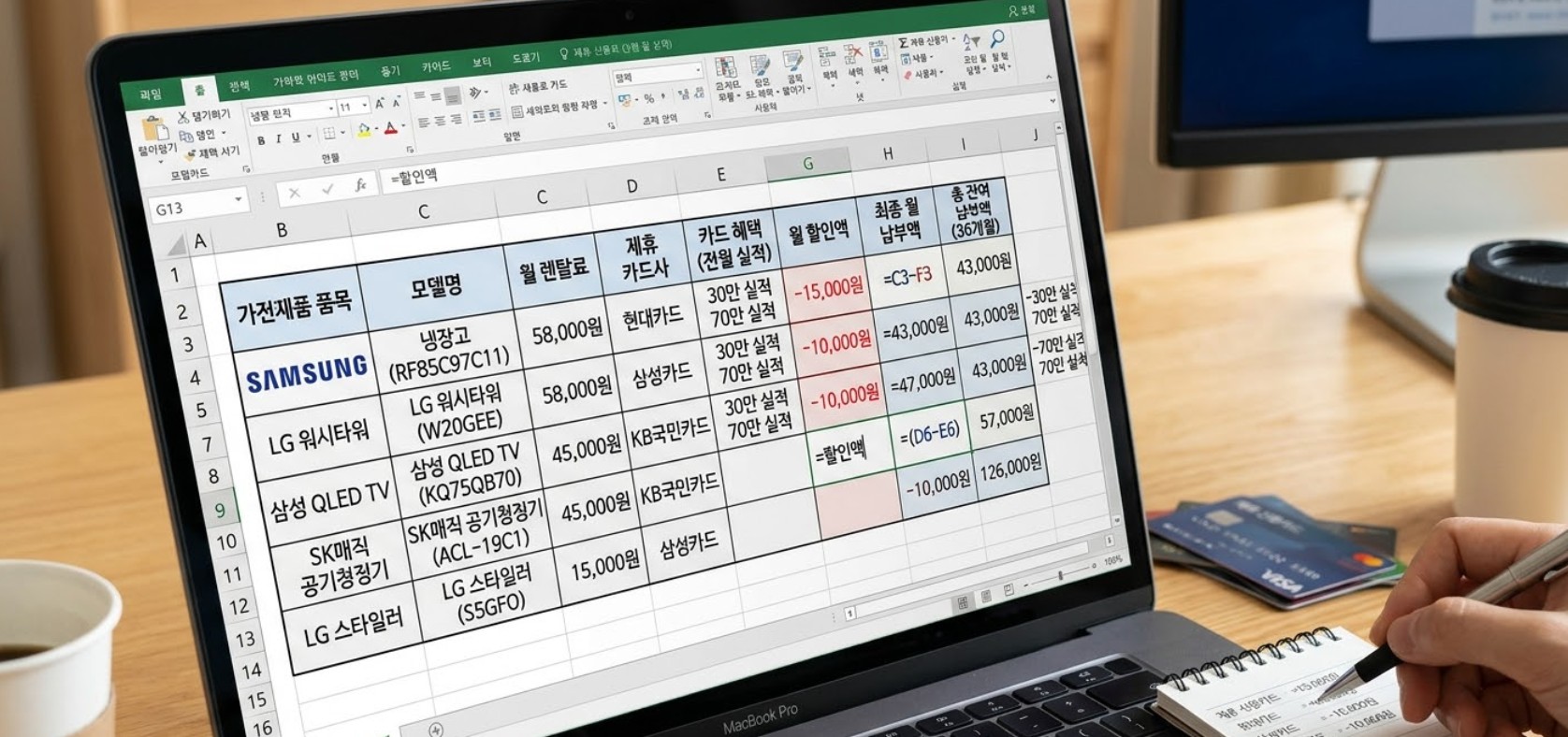Screen dimensions: 1568x737
Task: Click the active Home ribbon tab
Action: point(199,91)
